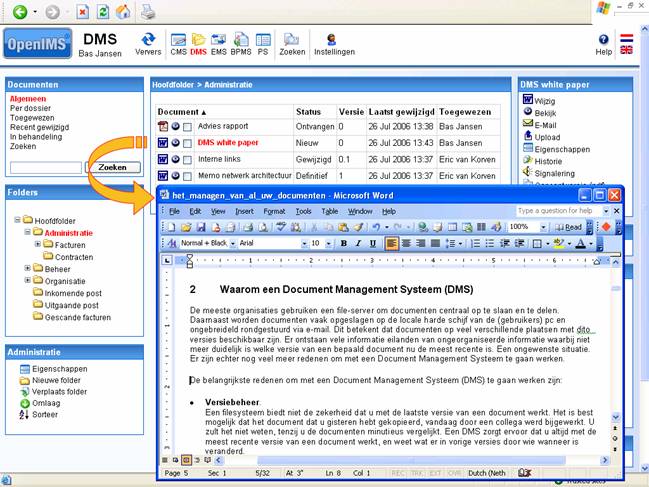
Task: Open file icon in Word toolbar
Action: tap(186, 227)
